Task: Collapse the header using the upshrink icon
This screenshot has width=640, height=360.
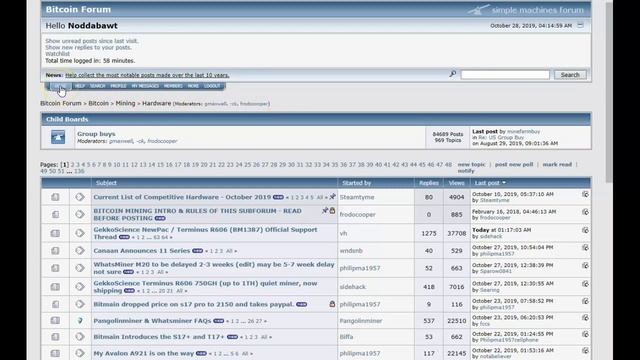Action: pyautogui.click(x=580, y=25)
